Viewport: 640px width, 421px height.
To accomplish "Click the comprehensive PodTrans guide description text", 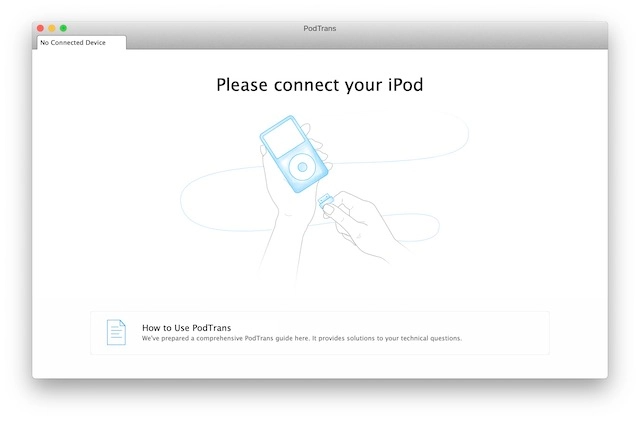I will click(x=302, y=339).
